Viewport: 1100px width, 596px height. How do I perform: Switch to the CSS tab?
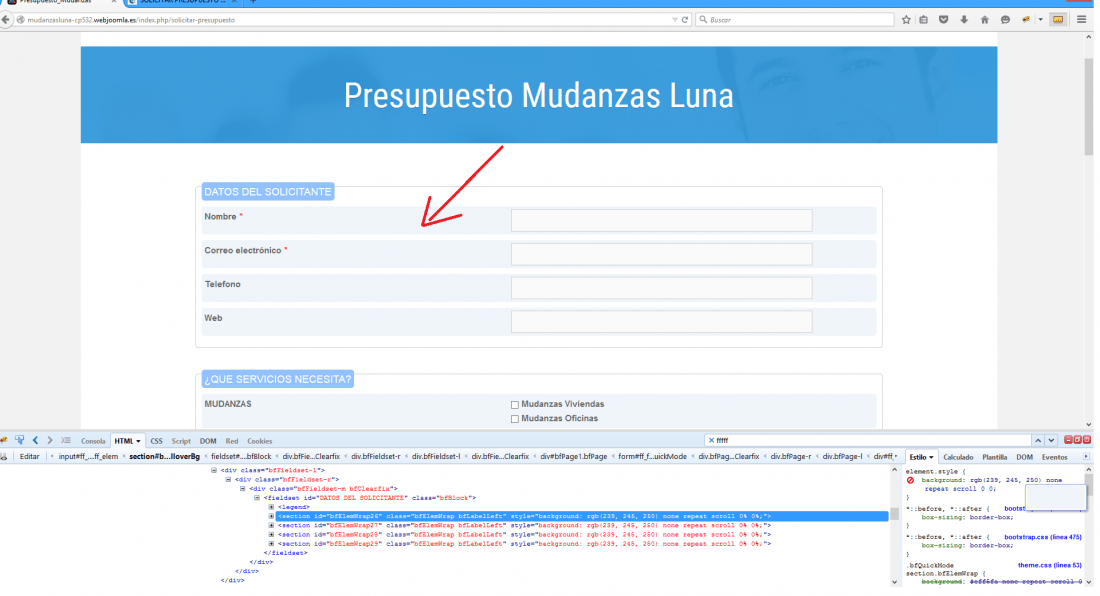156,441
